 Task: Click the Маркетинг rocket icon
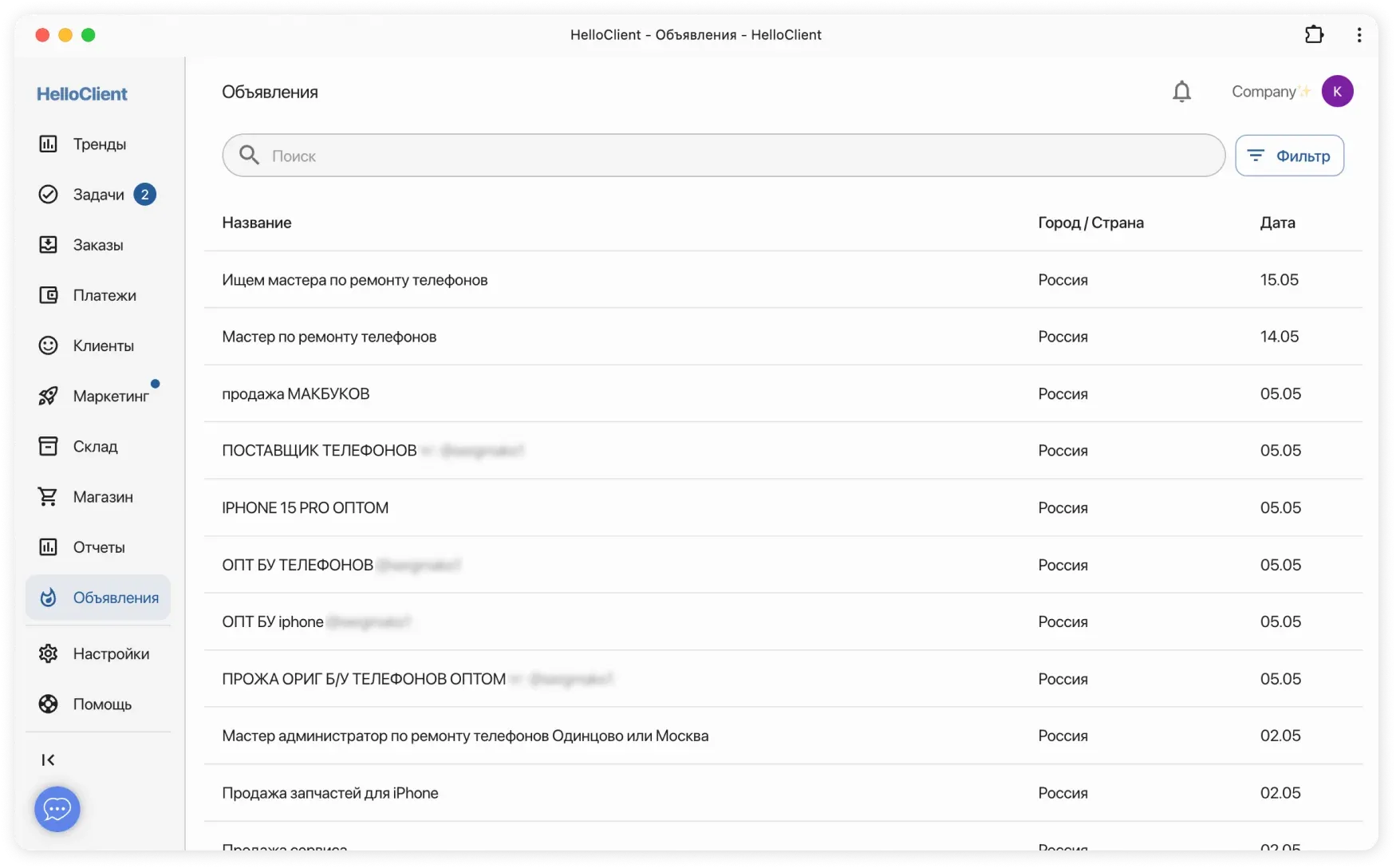pos(49,396)
